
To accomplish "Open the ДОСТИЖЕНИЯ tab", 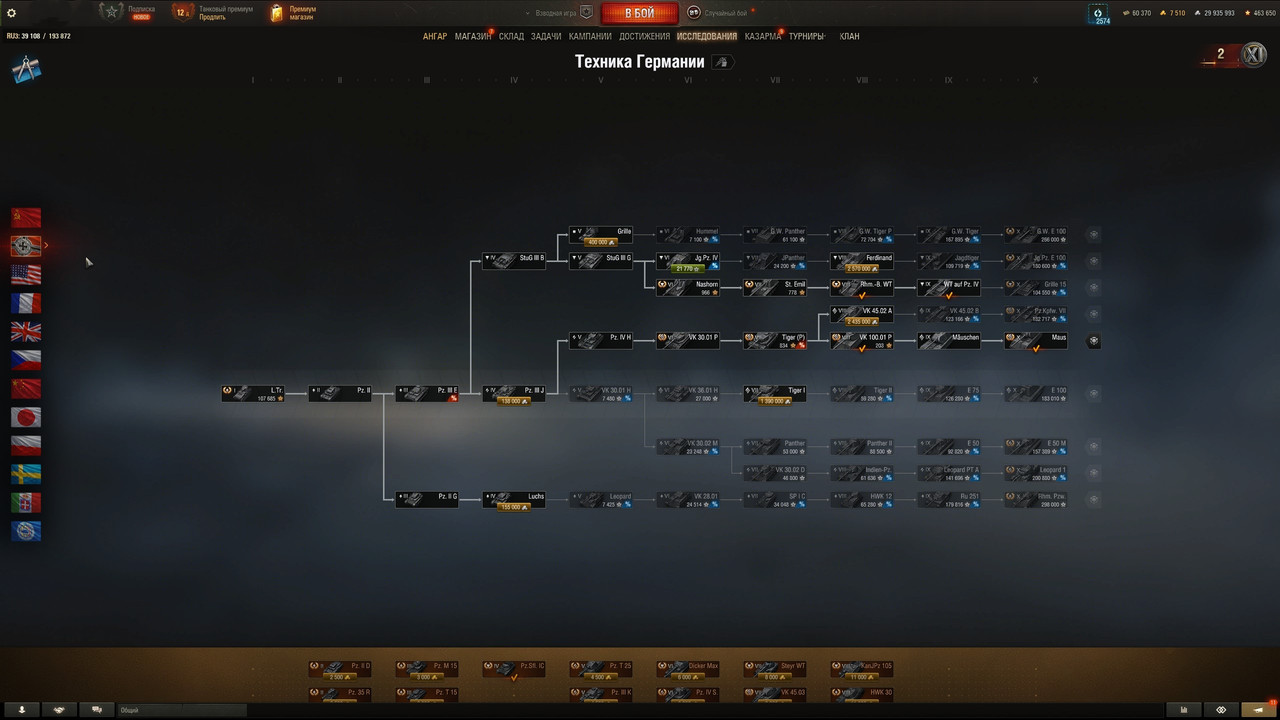I will coord(645,37).
